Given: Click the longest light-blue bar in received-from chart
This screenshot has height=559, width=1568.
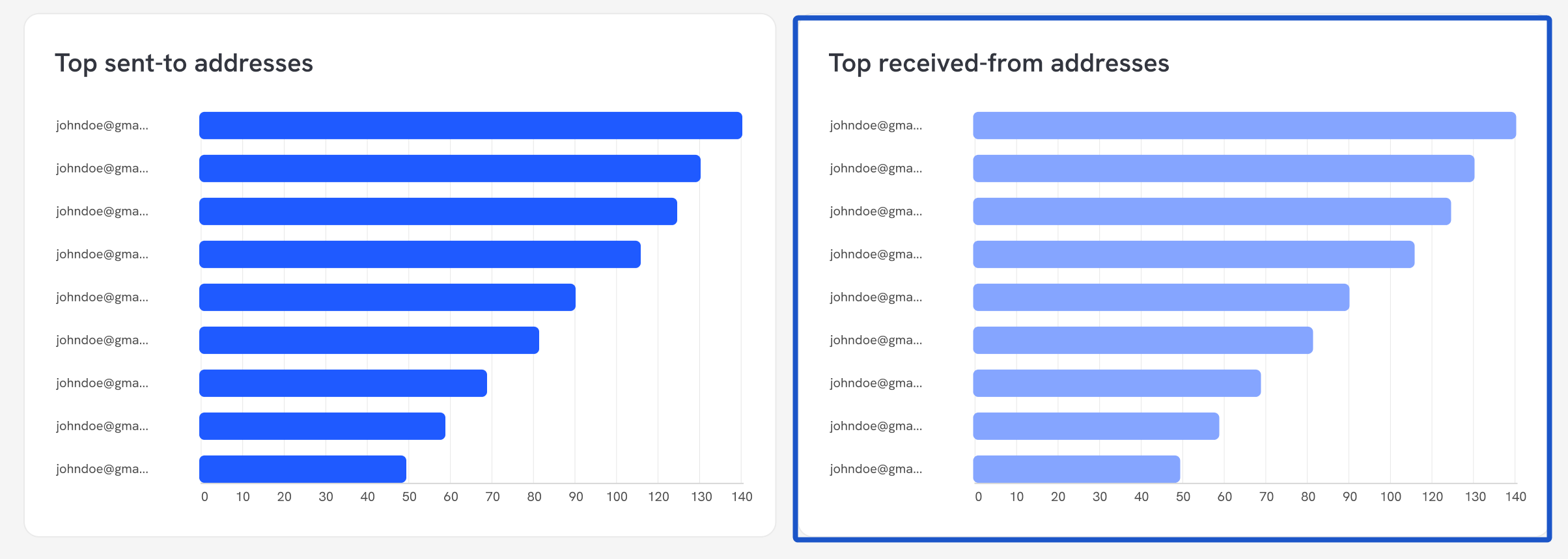Looking at the screenshot, I should pos(1244,126).
